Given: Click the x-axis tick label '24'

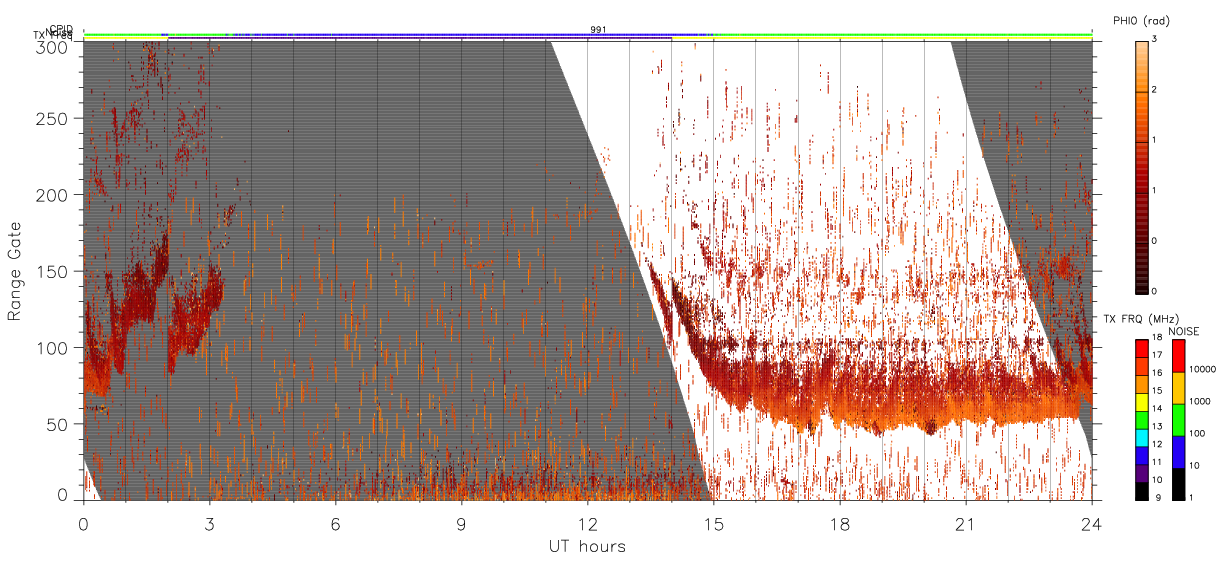Looking at the screenshot, I should tap(1091, 522).
